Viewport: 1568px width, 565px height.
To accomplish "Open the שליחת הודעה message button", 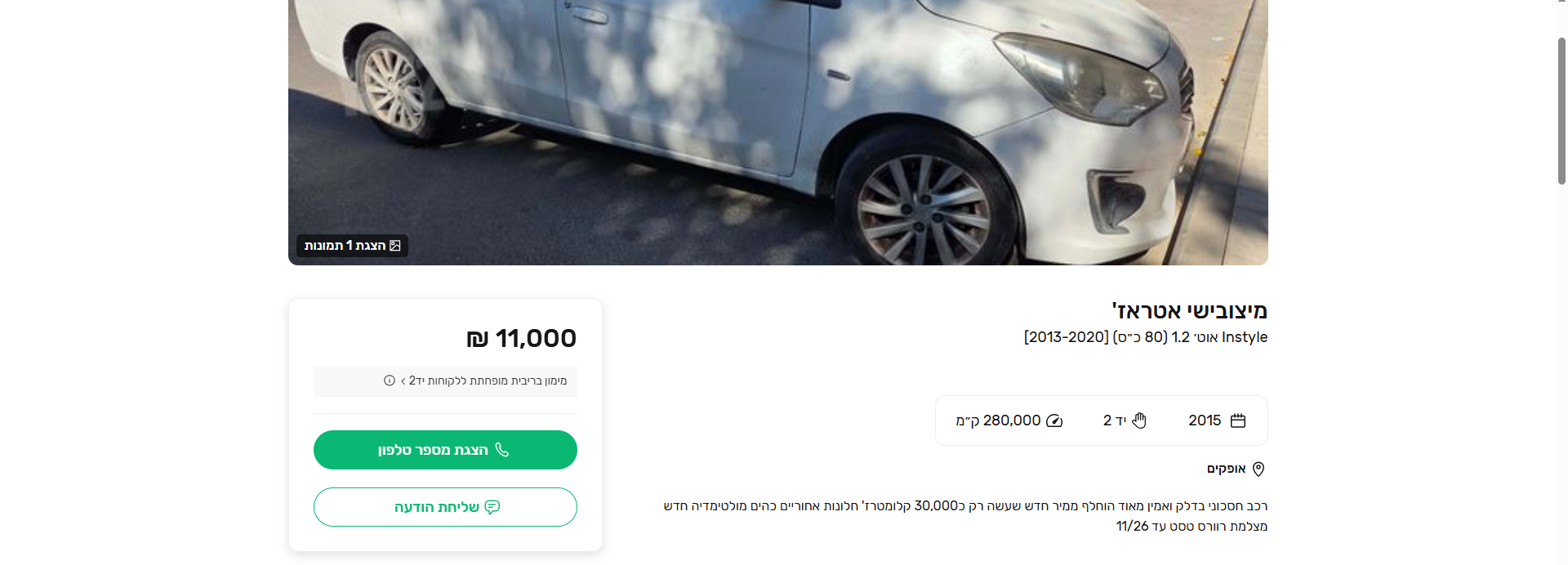I will coord(445,507).
